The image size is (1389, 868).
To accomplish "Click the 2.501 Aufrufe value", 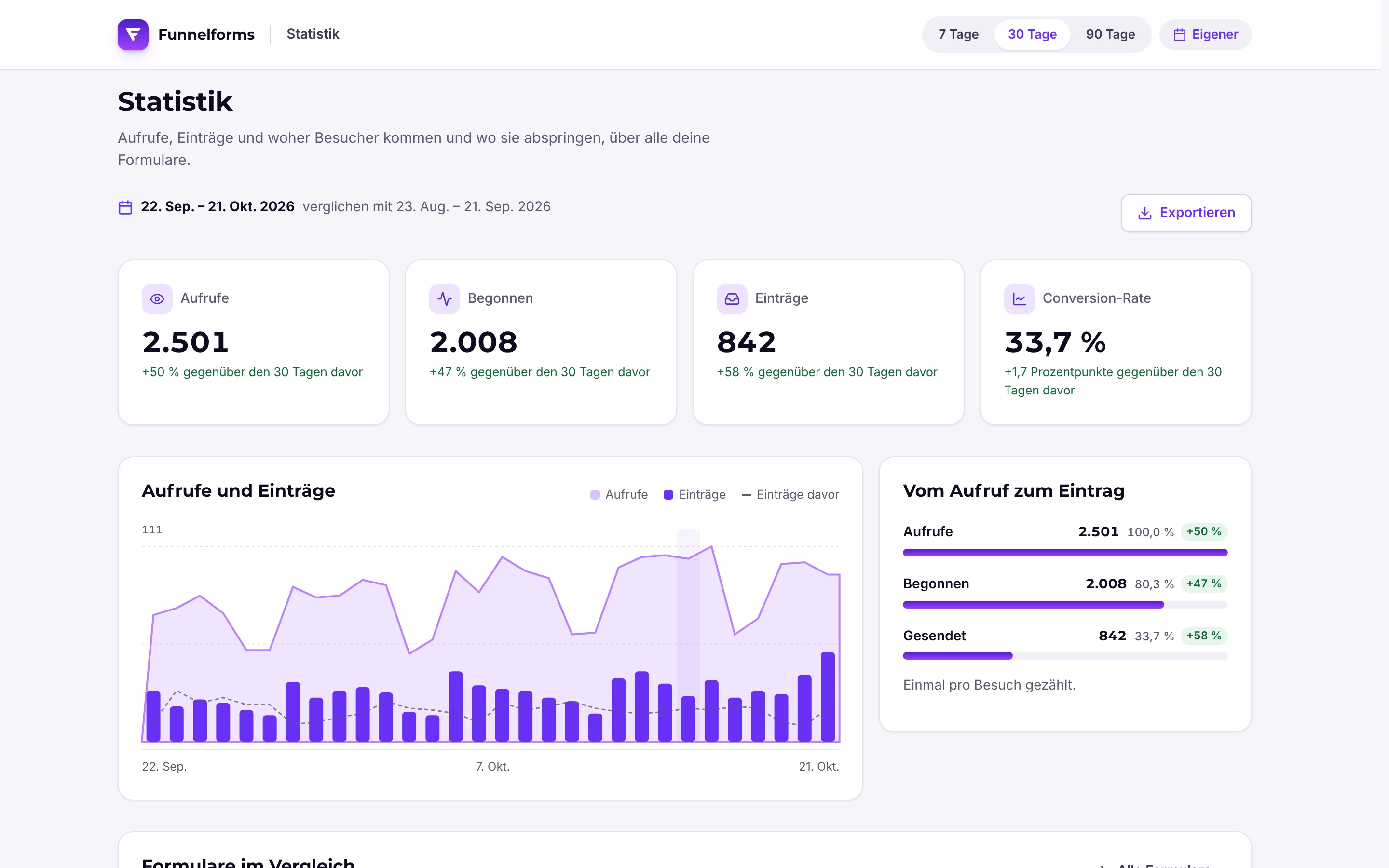I will tap(185, 342).
